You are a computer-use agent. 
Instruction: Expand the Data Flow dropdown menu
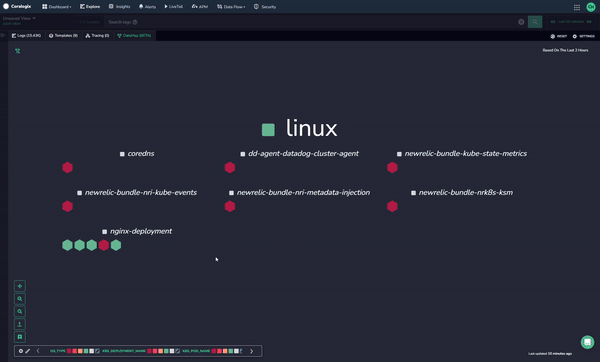[231, 7]
